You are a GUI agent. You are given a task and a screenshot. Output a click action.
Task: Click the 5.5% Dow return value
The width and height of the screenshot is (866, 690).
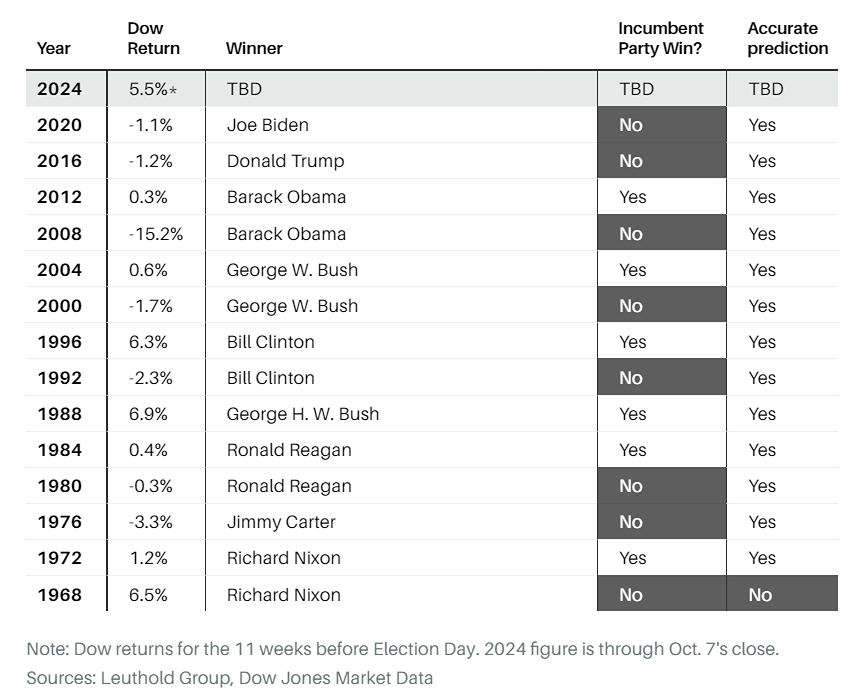click(x=149, y=89)
